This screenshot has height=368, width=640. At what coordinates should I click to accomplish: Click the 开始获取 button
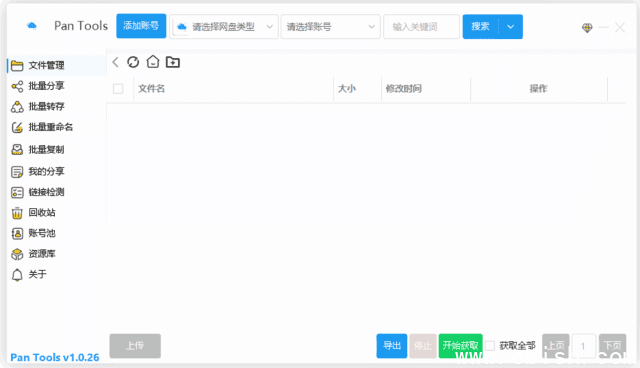(x=460, y=346)
